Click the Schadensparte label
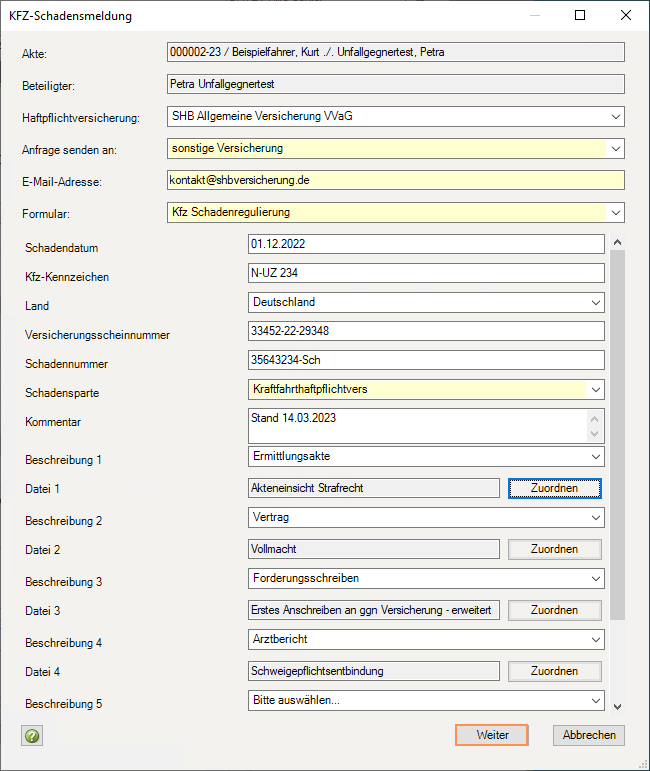The image size is (650, 771). coord(62,393)
